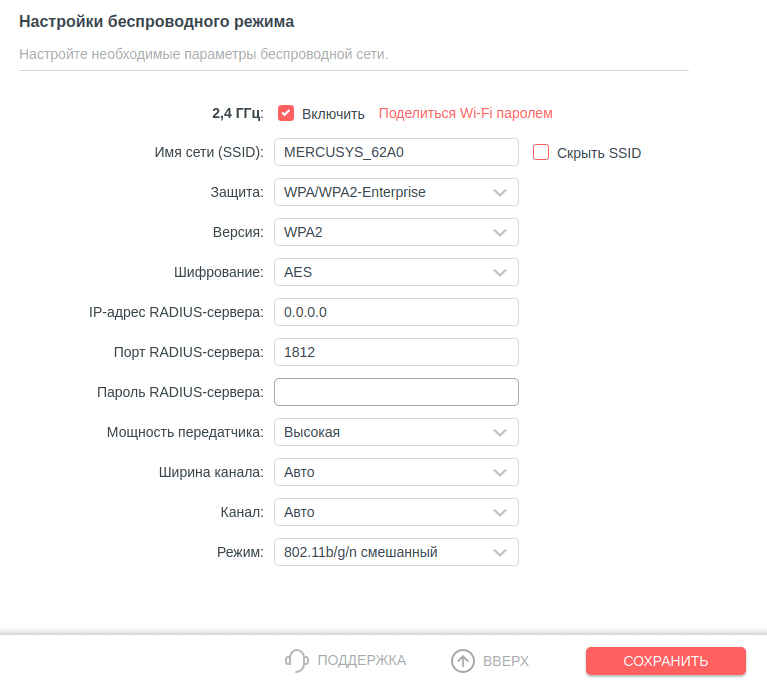Click the headset support icon
This screenshot has height=680, width=767.
296,660
